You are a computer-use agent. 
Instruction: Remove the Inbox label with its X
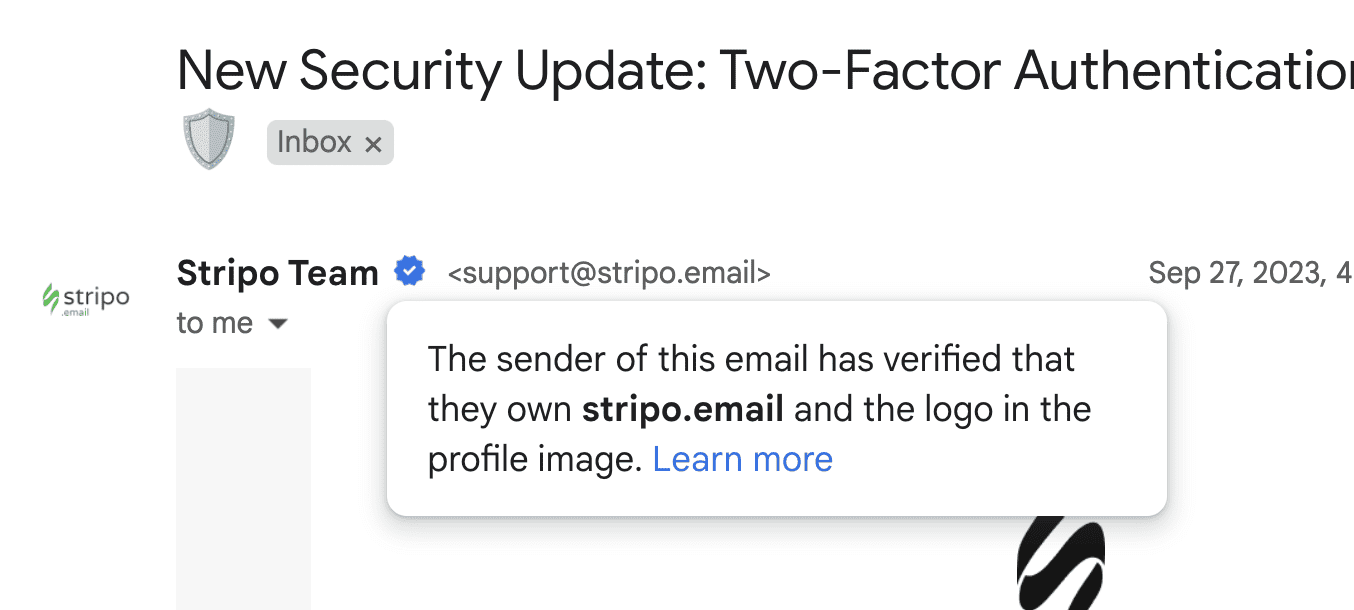point(373,145)
